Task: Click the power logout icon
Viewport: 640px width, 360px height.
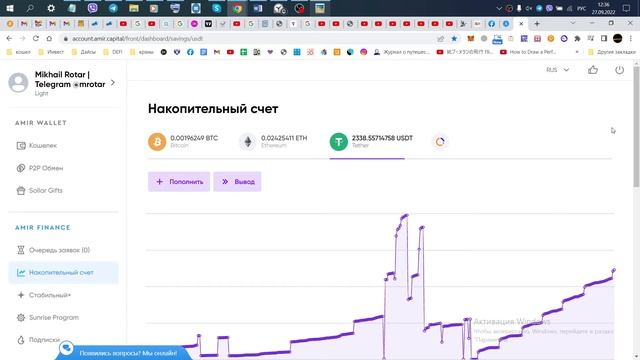Action: (620, 70)
